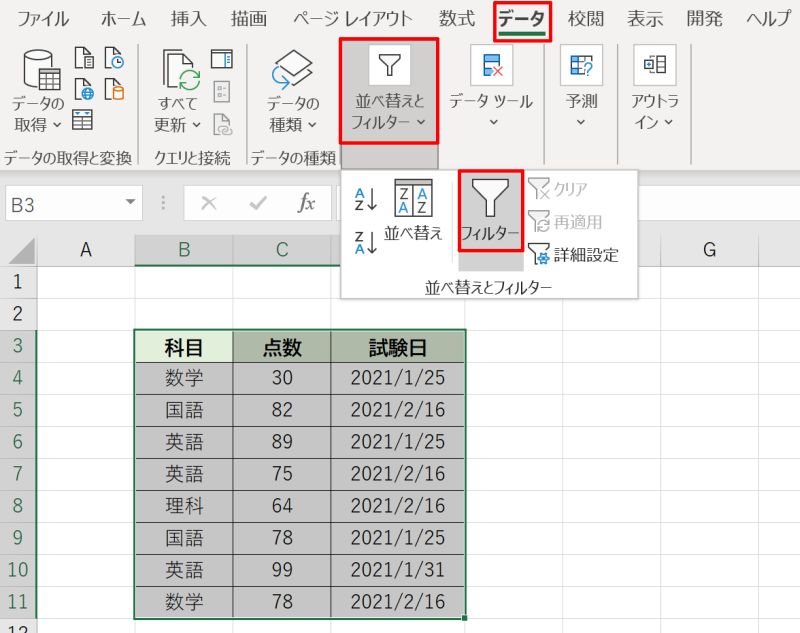Sort descending with the Z-to-A icon

[365, 242]
